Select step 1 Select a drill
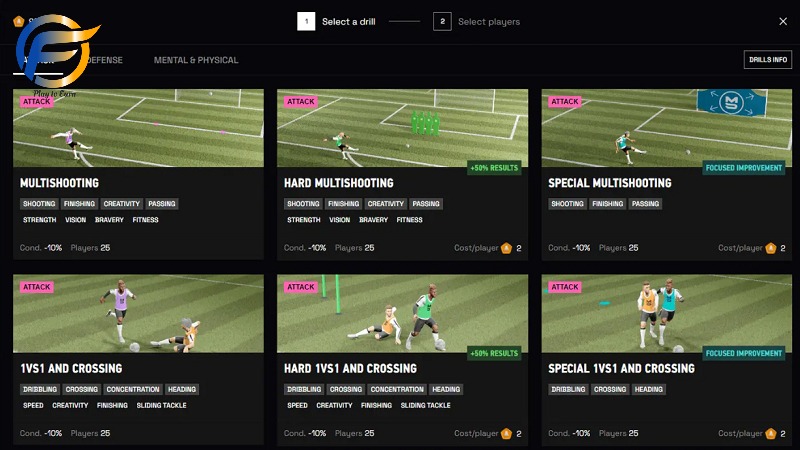Screen dimensions: 800x450 (336, 21)
